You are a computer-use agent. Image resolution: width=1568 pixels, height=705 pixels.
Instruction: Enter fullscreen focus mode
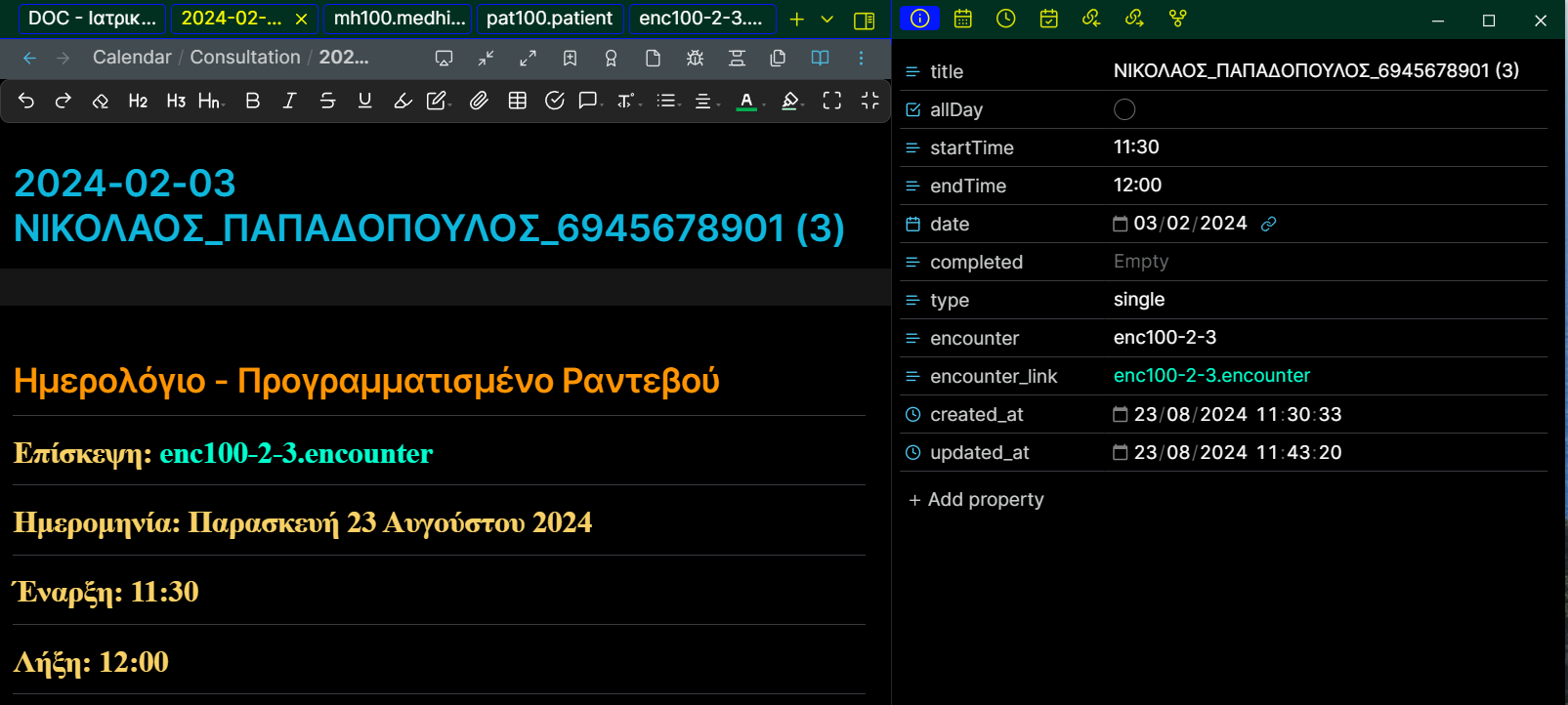click(831, 101)
